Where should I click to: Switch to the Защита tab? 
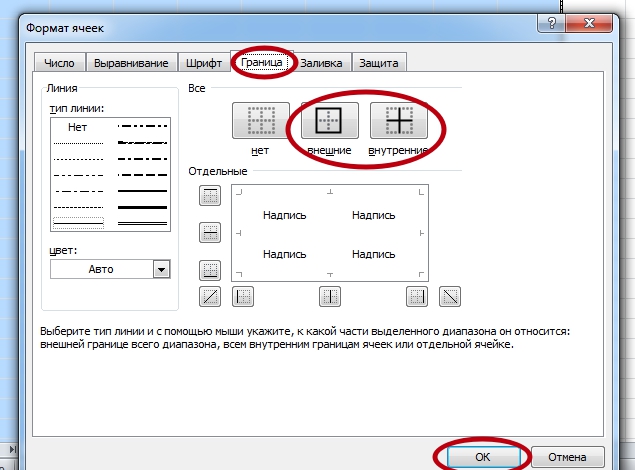coord(379,63)
